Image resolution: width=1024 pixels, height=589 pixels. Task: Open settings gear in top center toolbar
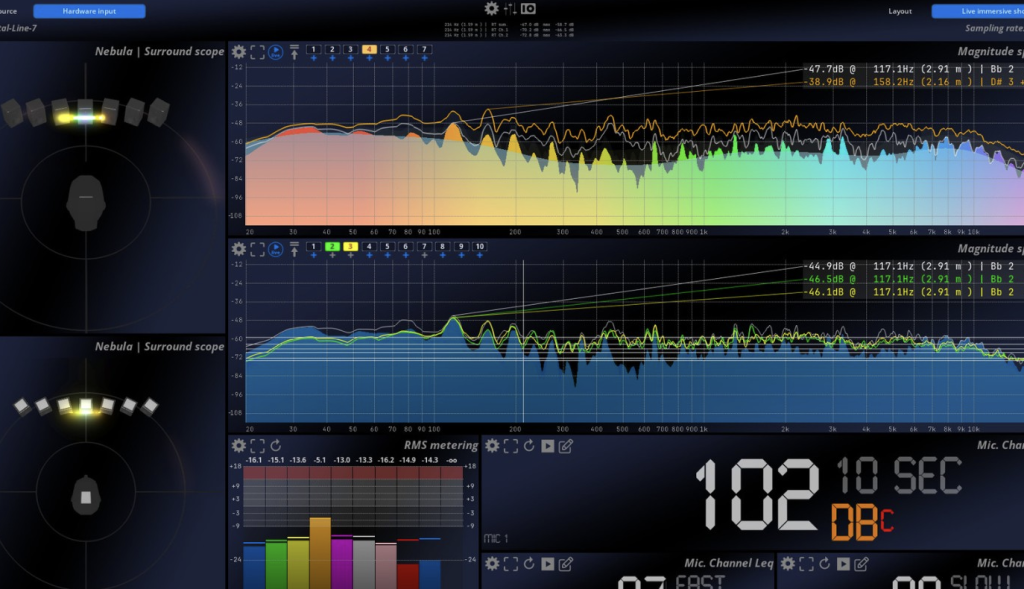tap(491, 8)
